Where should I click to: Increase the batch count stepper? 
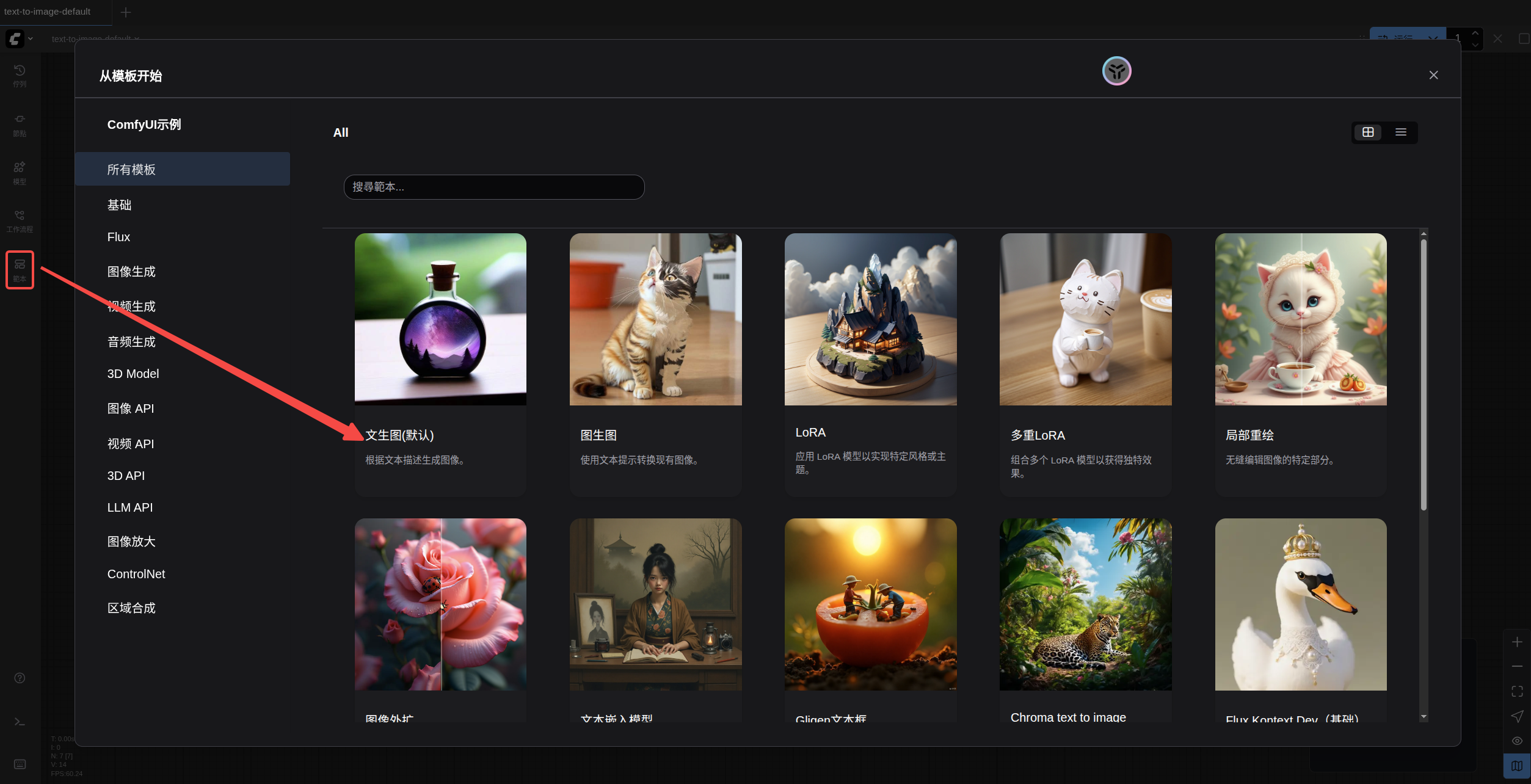(x=1475, y=33)
